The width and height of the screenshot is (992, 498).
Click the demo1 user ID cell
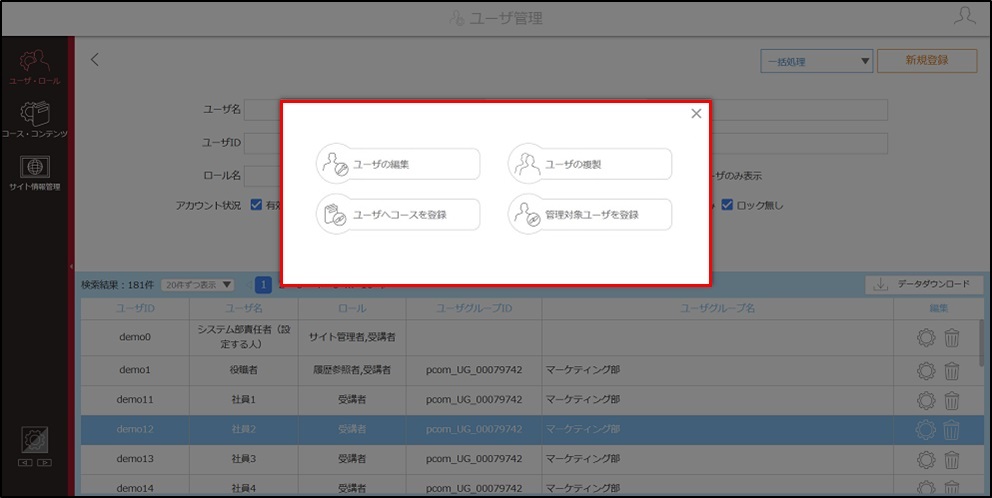tap(135, 370)
